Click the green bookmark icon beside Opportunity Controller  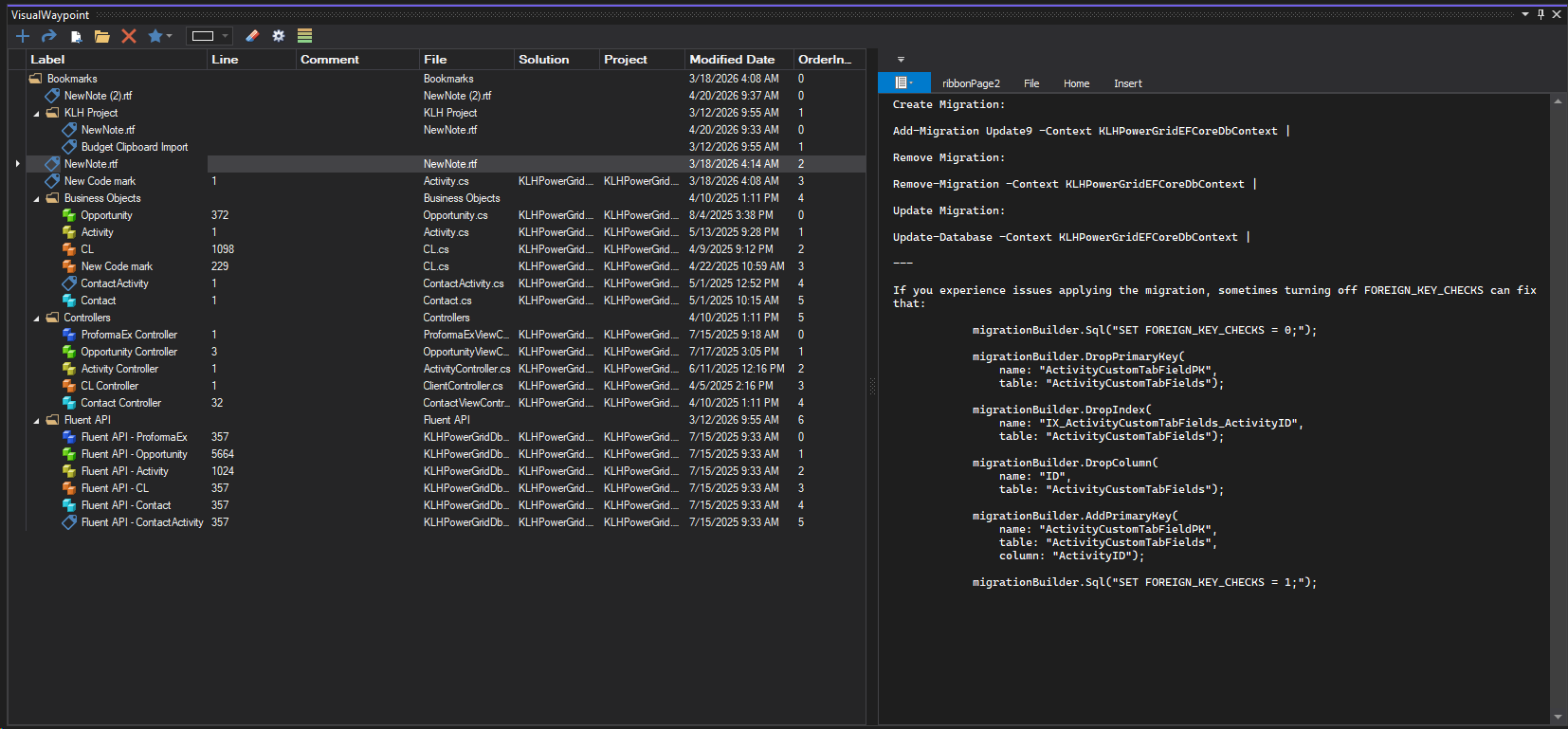69,352
